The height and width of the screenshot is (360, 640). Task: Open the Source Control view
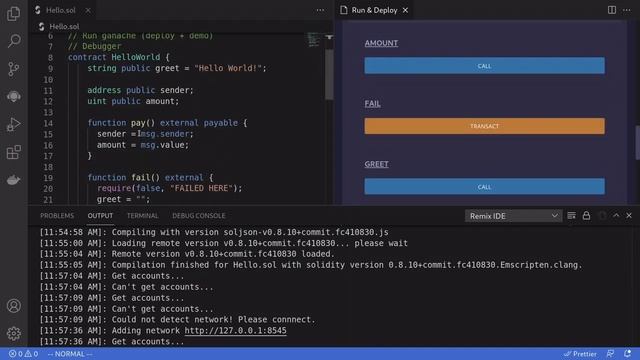point(13,69)
